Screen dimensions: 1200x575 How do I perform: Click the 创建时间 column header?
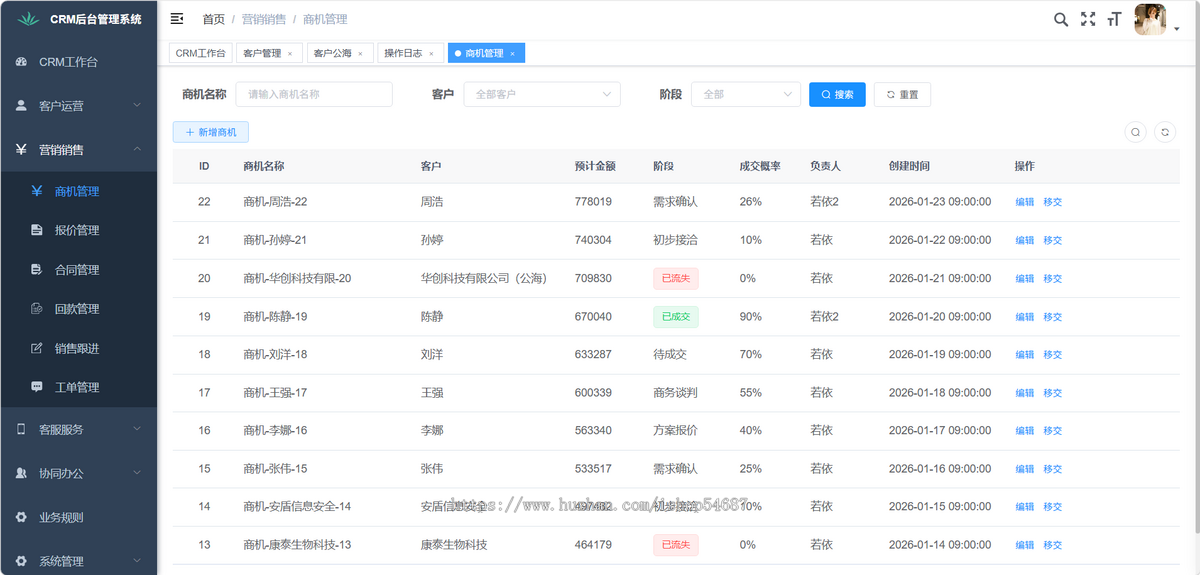909,166
